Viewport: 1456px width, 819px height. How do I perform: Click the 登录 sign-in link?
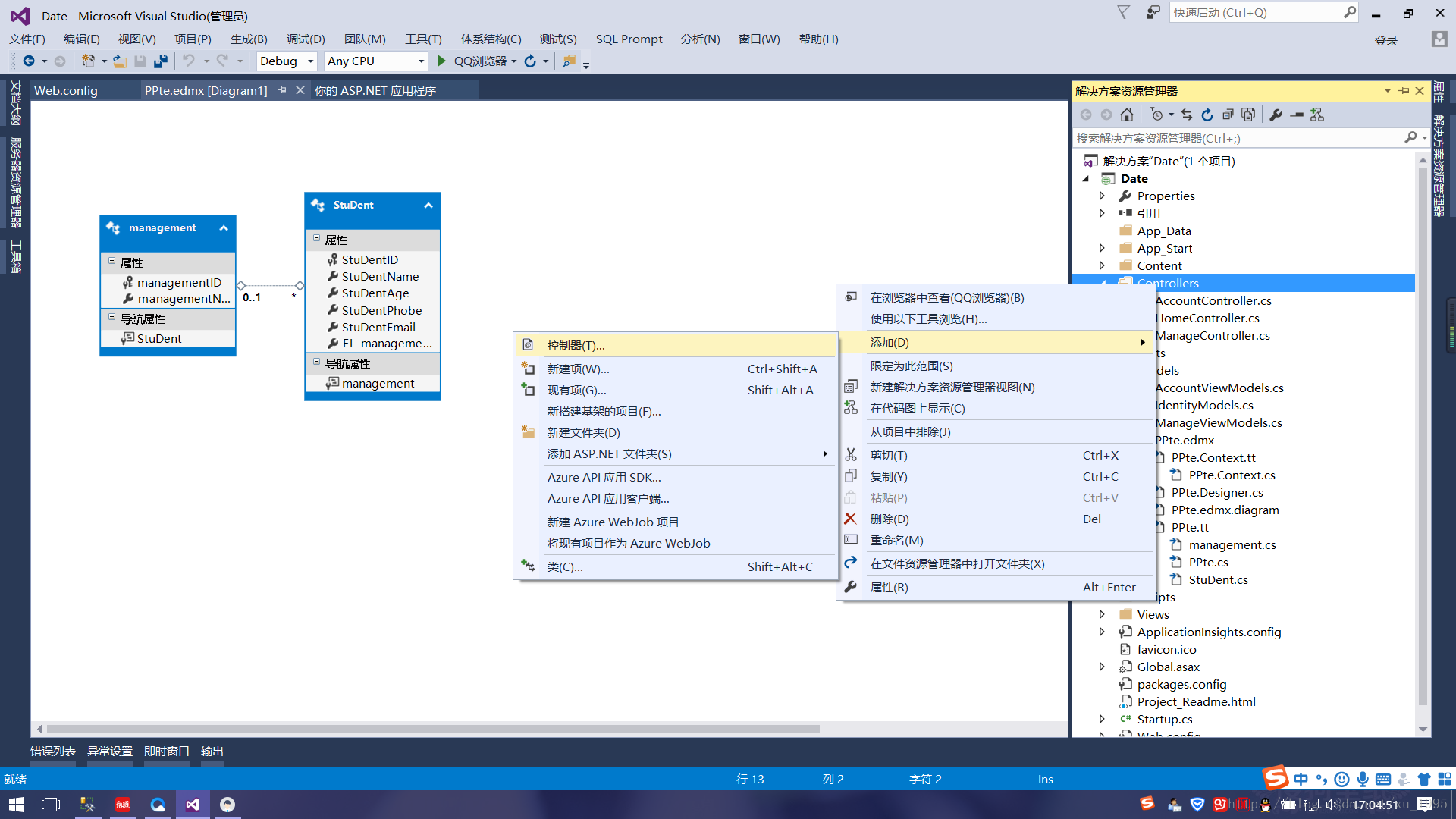[1385, 40]
